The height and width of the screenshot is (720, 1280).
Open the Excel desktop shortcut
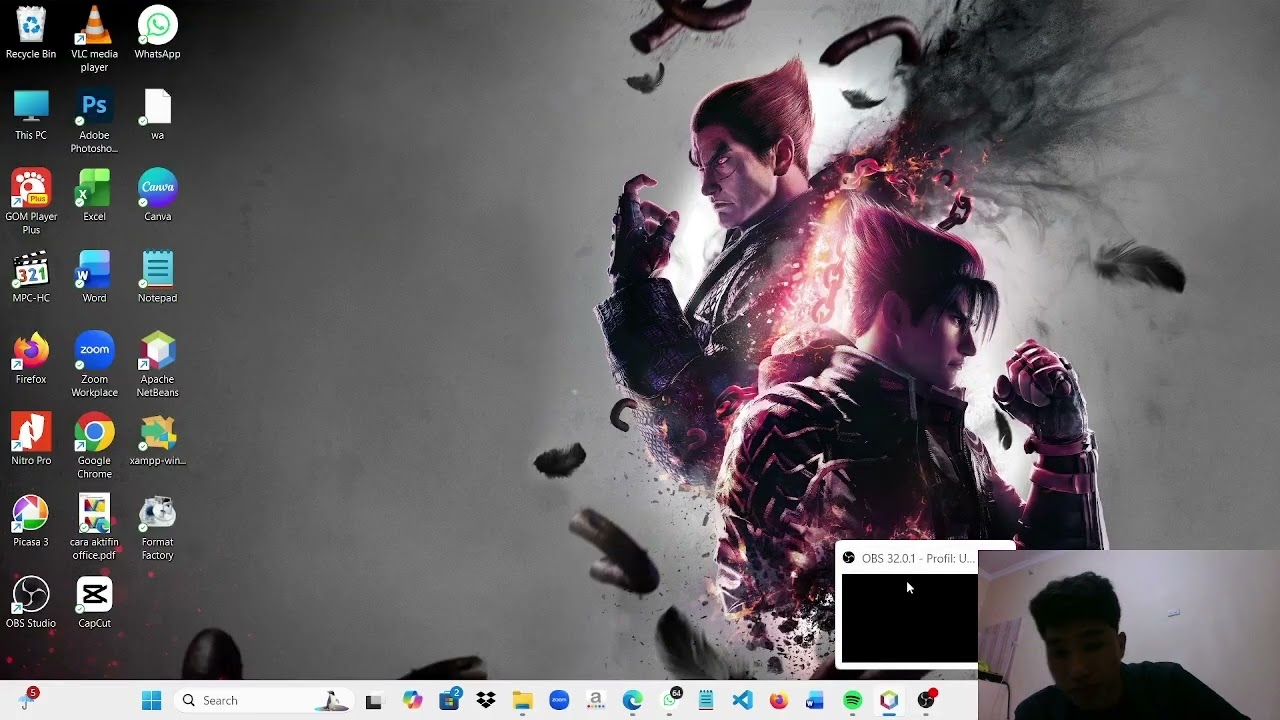[x=94, y=196]
